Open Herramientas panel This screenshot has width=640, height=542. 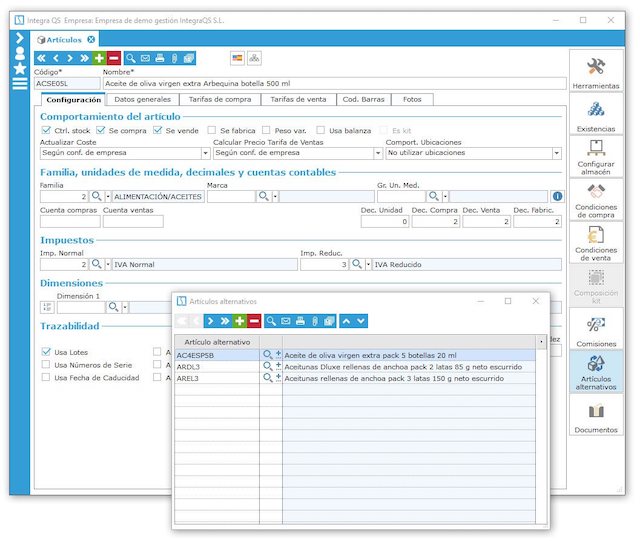(596, 71)
